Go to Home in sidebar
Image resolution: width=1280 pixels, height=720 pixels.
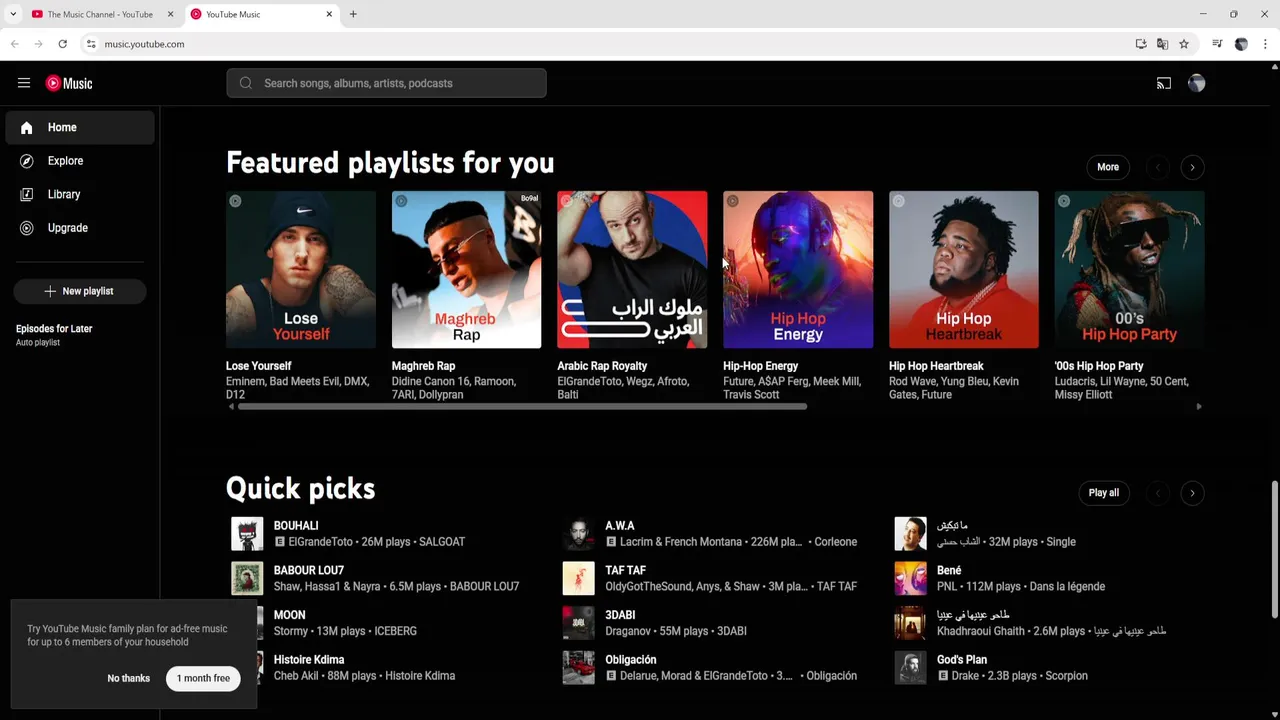coord(80,127)
